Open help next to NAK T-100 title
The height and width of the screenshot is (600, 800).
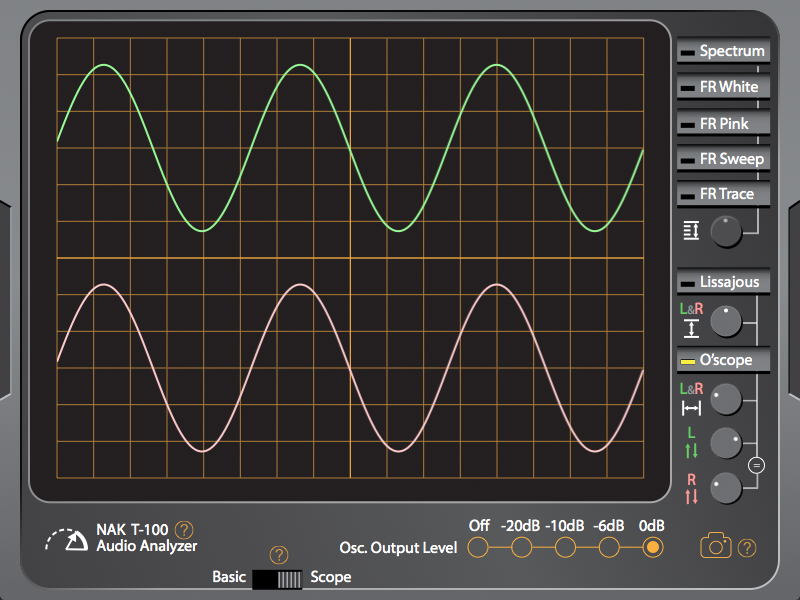(x=184, y=530)
